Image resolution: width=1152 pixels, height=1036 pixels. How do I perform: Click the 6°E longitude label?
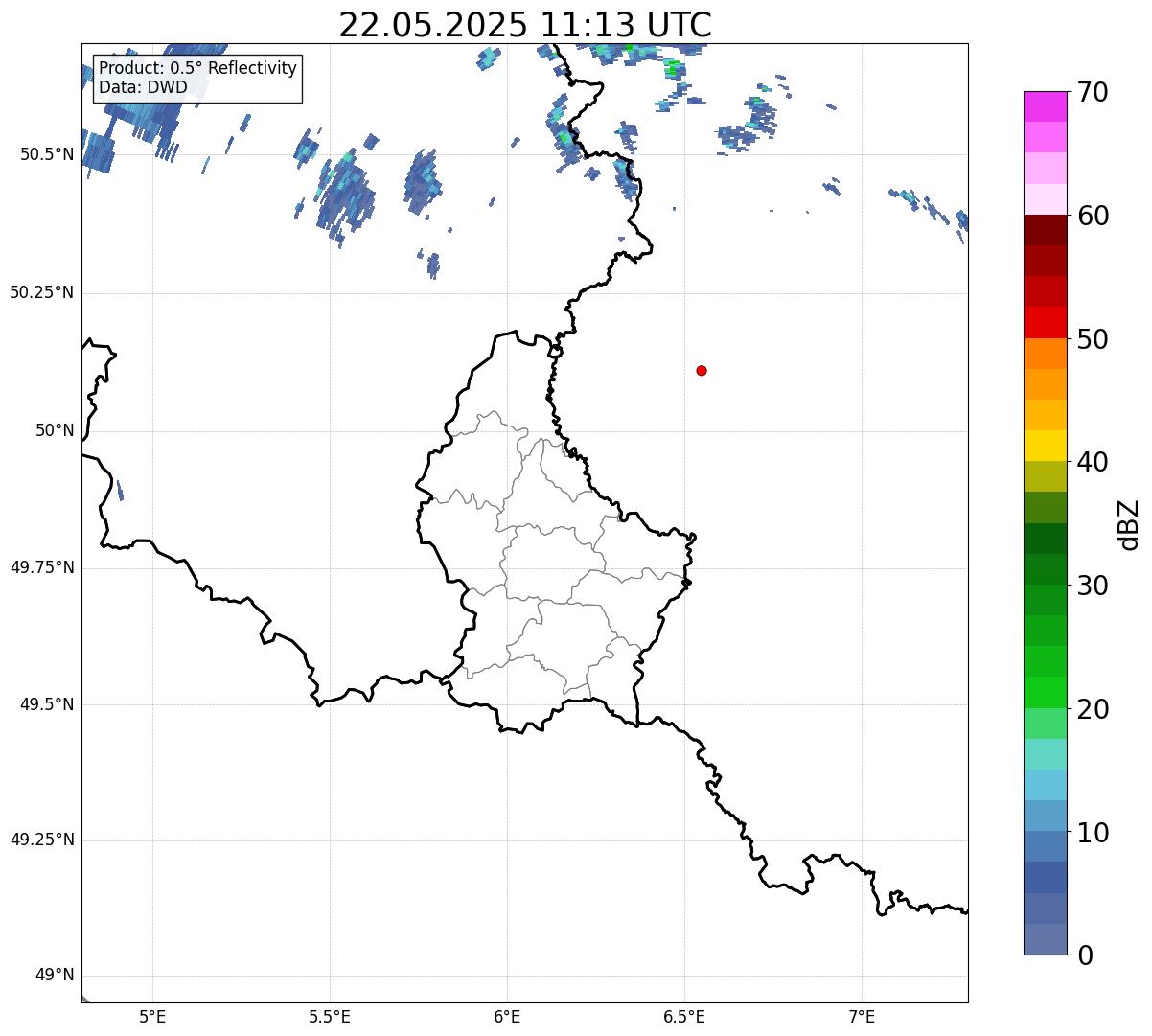click(x=507, y=1017)
